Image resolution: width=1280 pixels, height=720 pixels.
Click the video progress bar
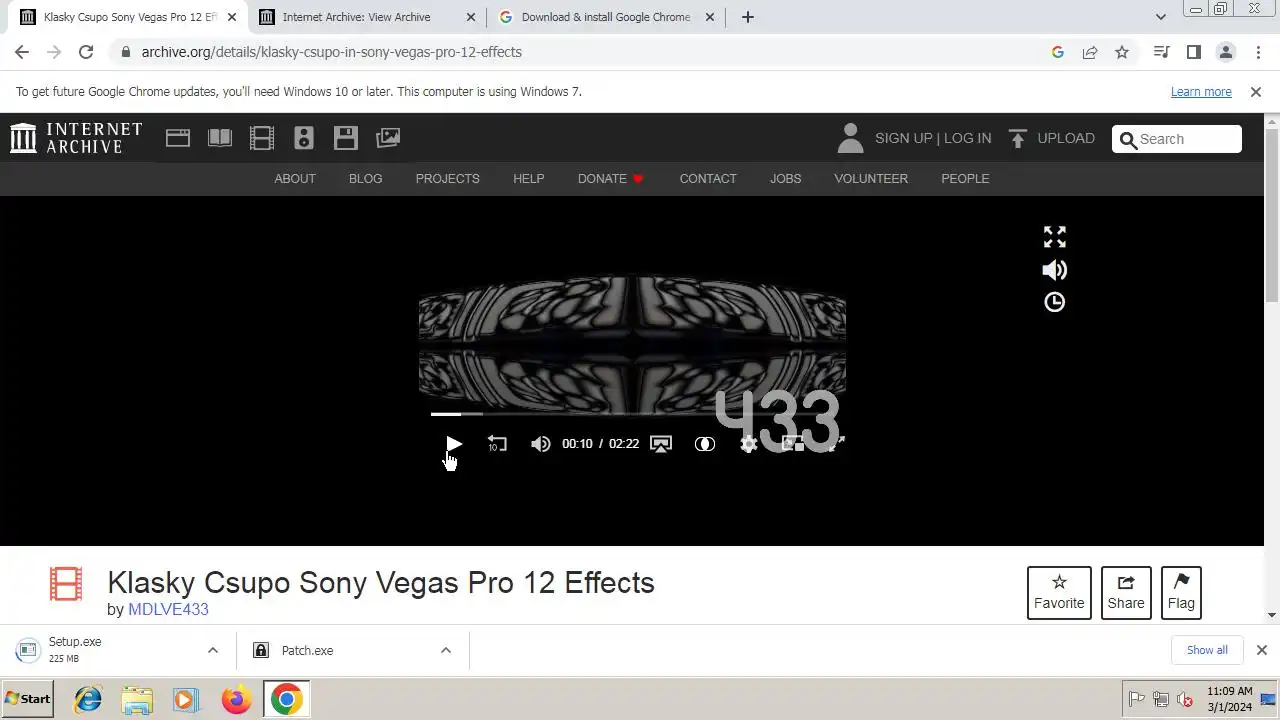pyautogui.click(x=632, y=413)
